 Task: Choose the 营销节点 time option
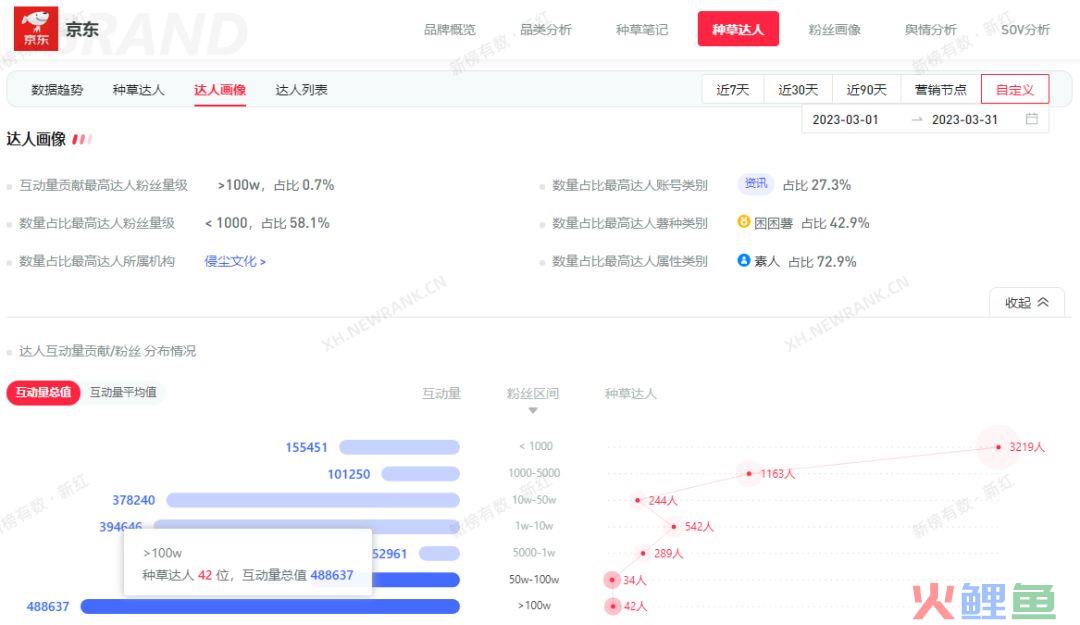click(x=941, y=90)
